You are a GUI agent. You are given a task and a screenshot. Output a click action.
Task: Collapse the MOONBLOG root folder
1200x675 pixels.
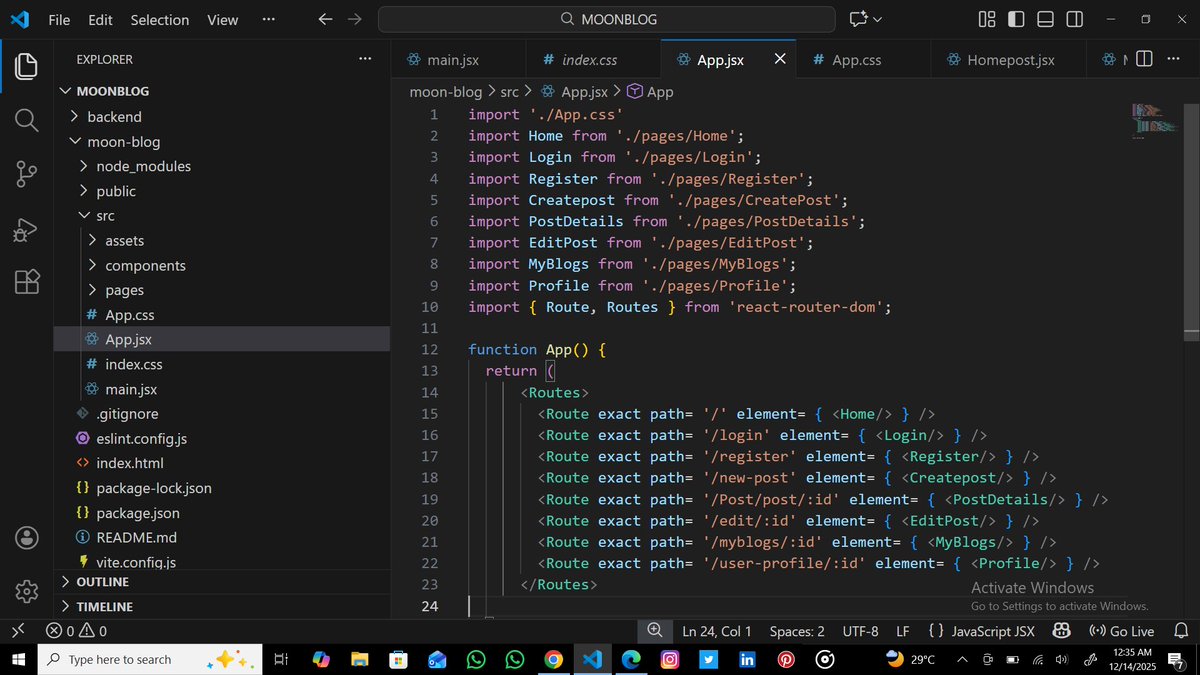[222, 91]
